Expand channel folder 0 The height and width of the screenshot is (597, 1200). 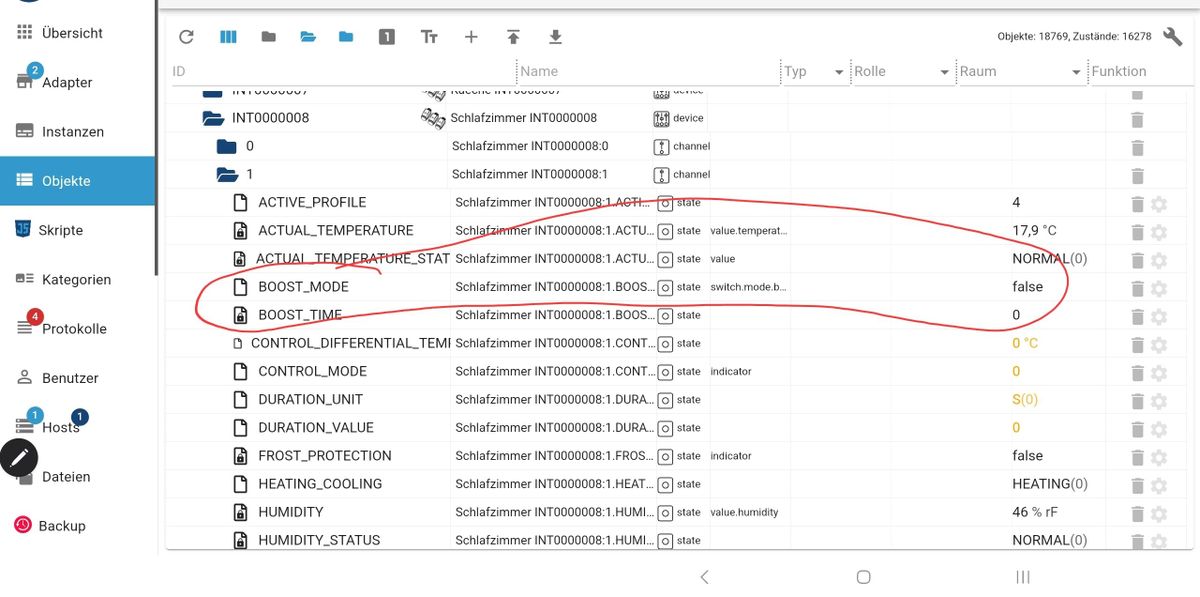[x=227, y=146]
